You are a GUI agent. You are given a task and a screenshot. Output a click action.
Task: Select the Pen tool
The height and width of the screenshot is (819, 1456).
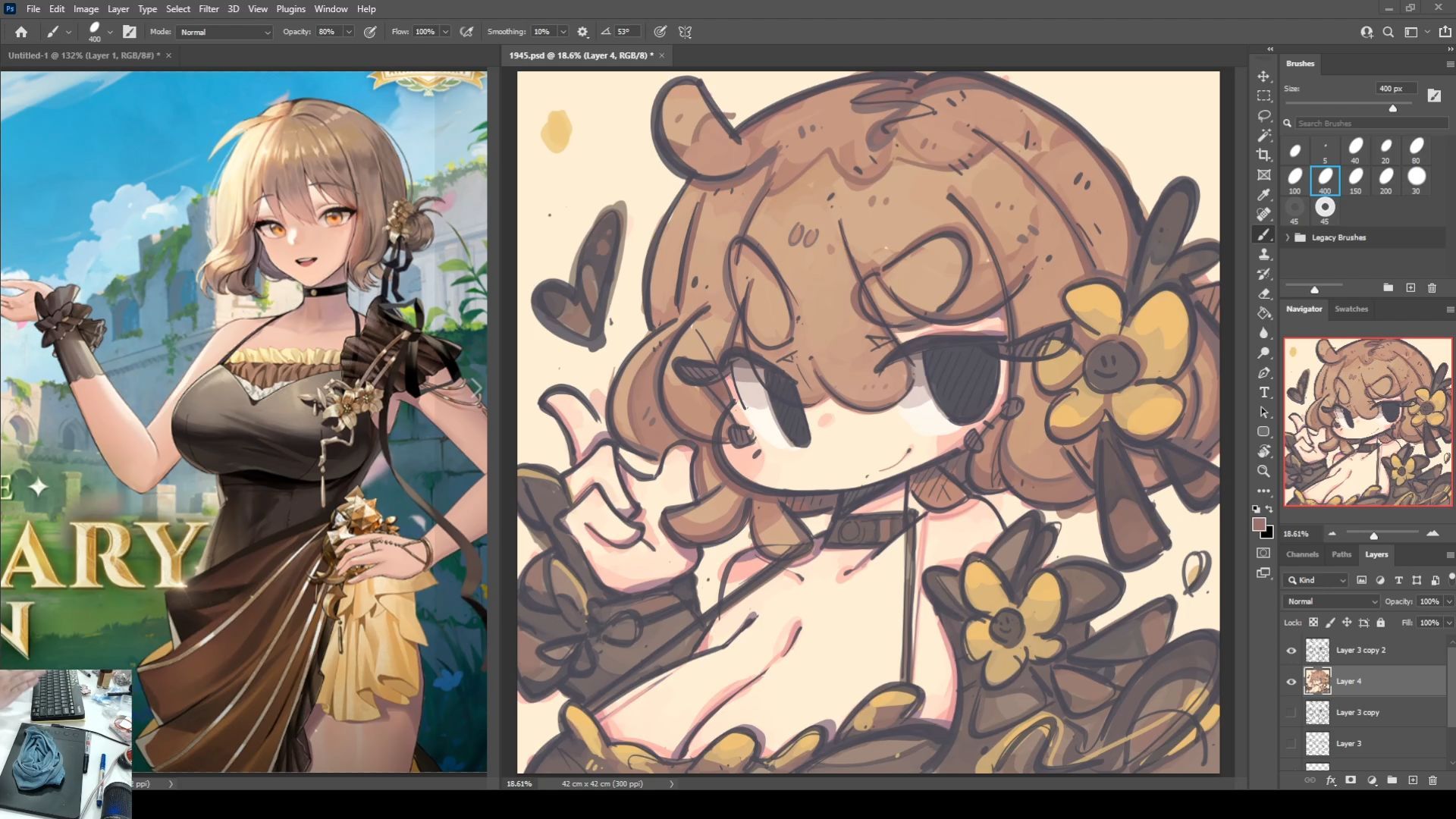pyautogui.click(x=1263, y=373)
